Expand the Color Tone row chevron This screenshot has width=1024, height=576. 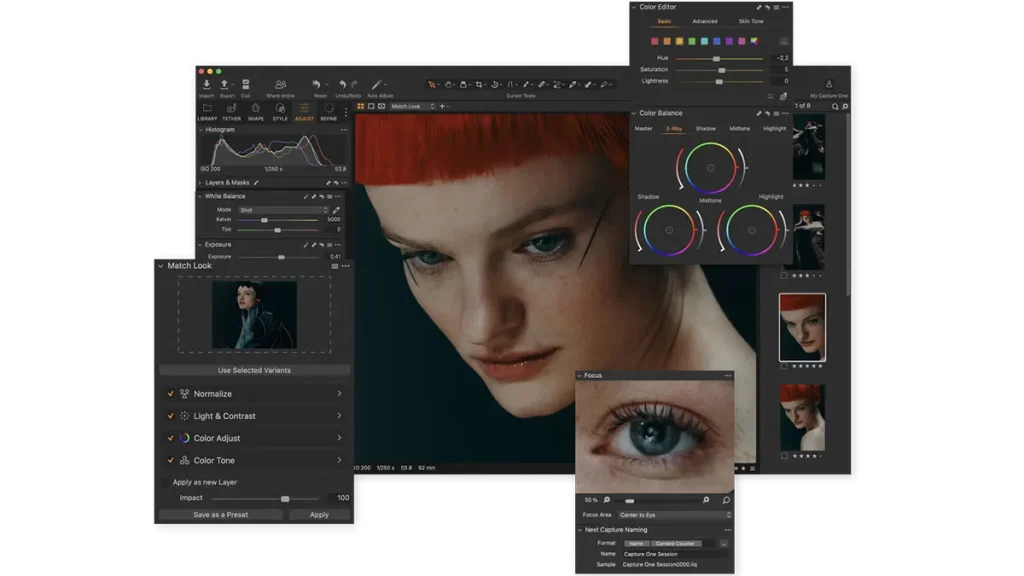[x=340, y=460]
